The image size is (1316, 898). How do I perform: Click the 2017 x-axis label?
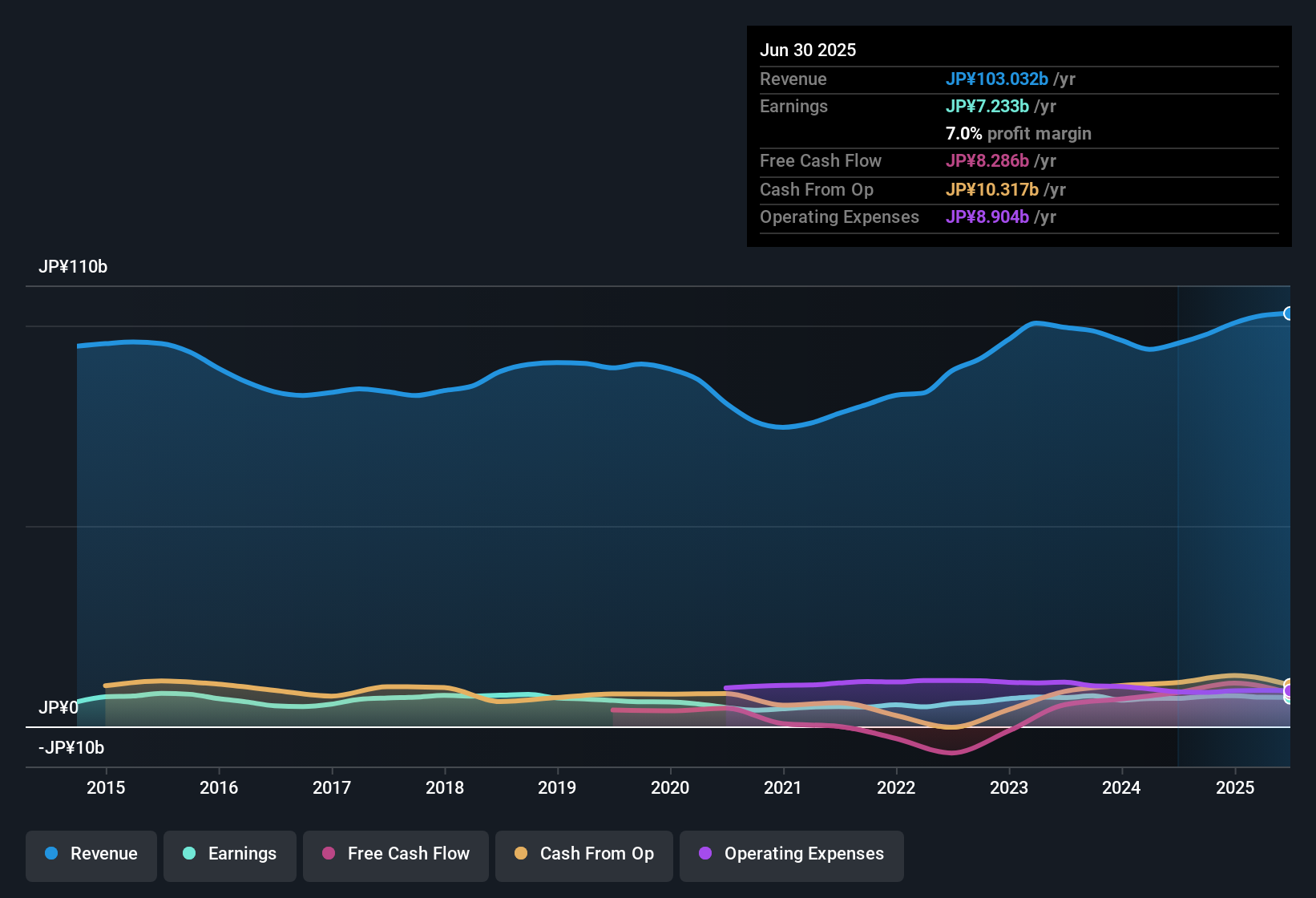[332, 787]
